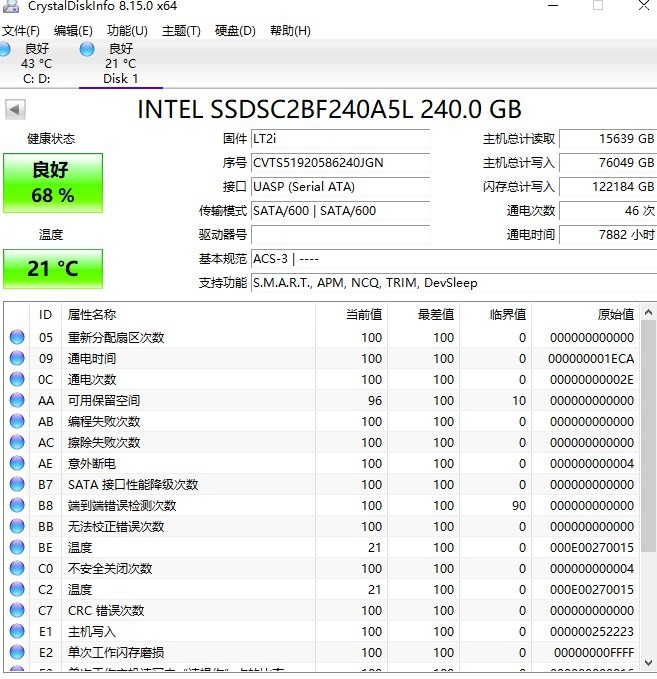Click status orb for attribute AE
This screenshot has height=679, width=657.
tap(17, 463)
